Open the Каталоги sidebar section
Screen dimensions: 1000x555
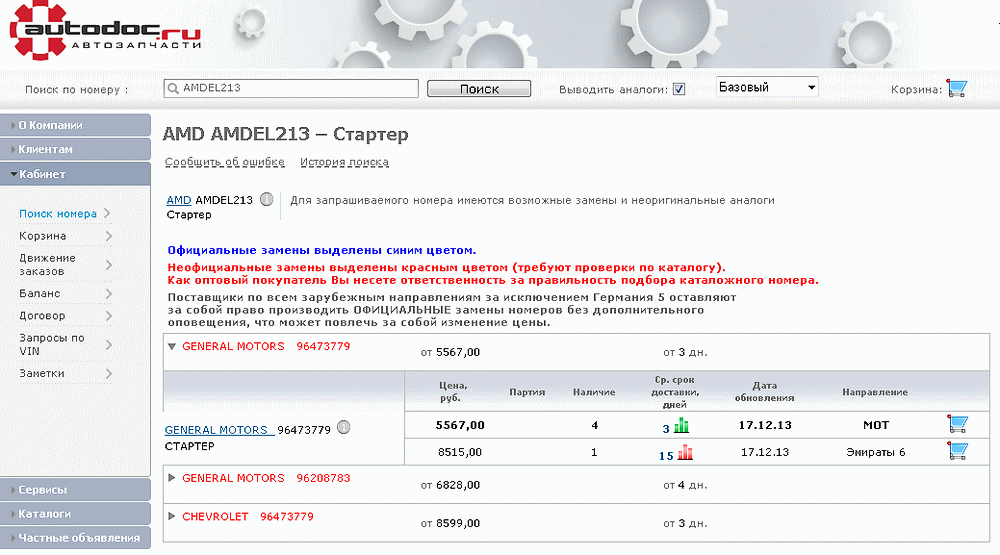click(75, 514)
